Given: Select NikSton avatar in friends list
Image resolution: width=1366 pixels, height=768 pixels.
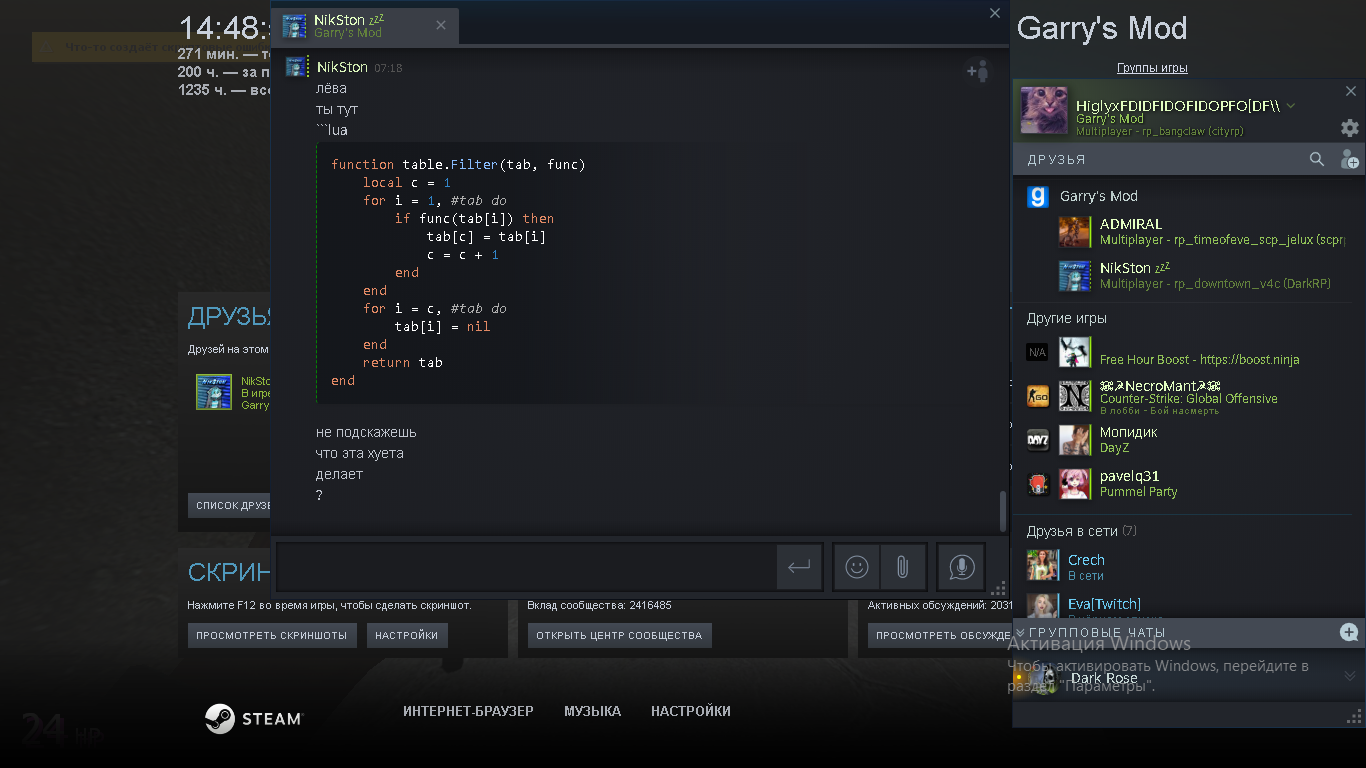Looking at the screenshot, I should click(x=1075, y=276).
